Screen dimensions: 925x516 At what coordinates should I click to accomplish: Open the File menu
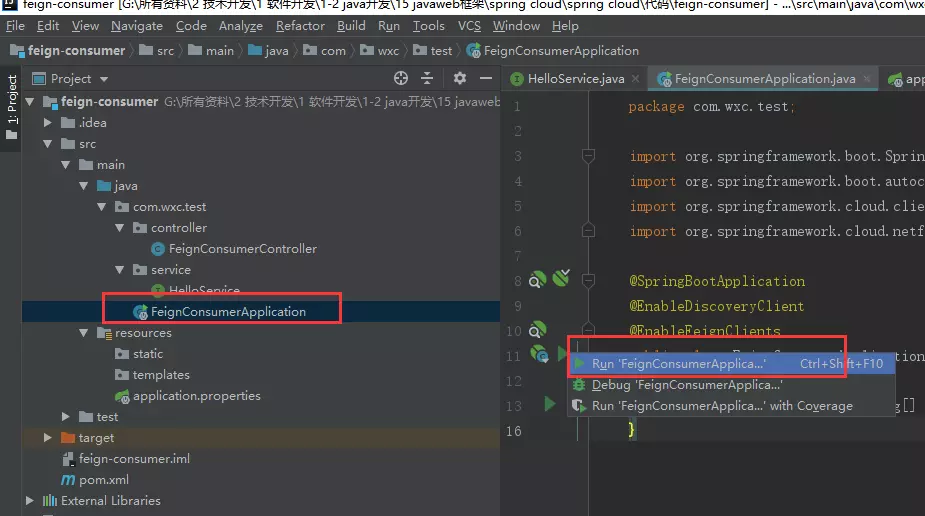15,26
